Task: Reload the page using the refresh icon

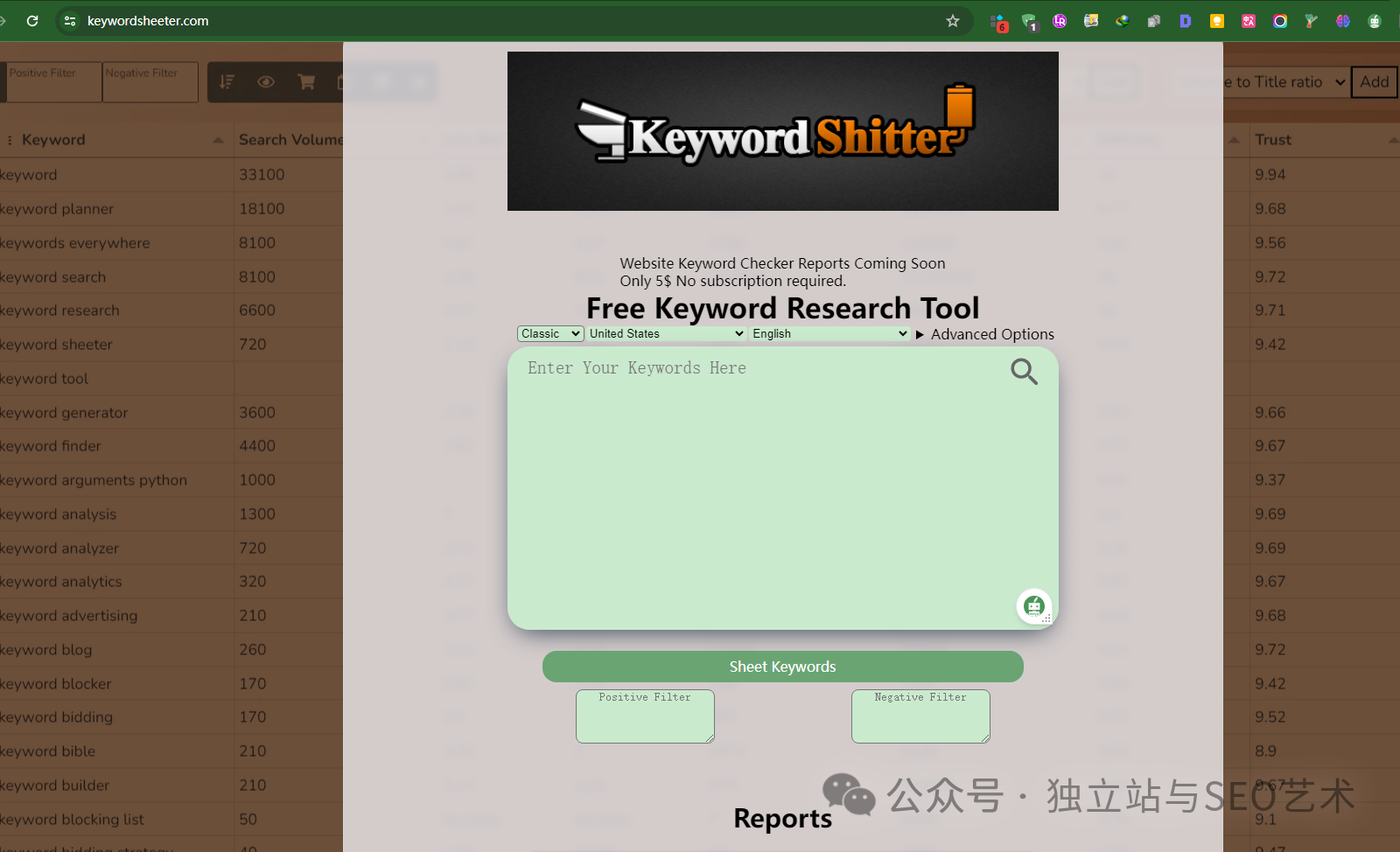Action: 32,21
